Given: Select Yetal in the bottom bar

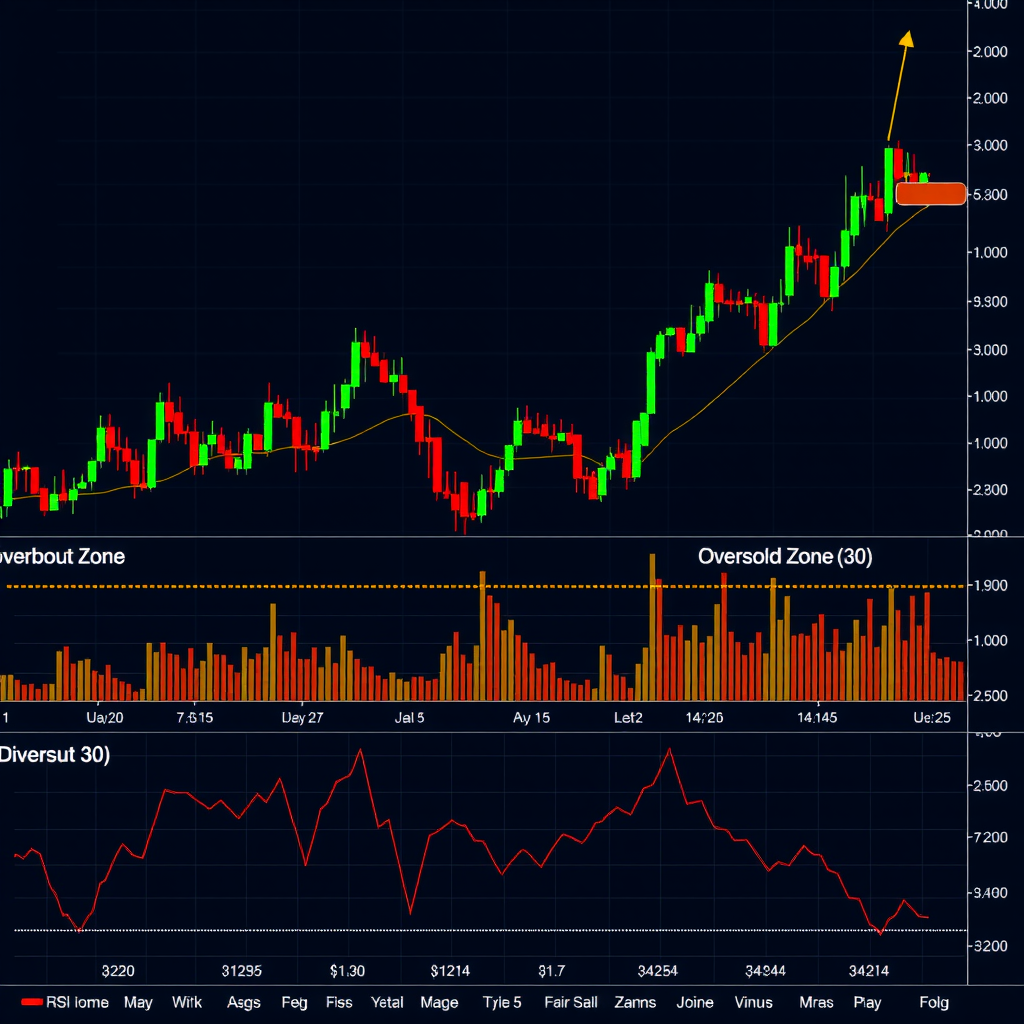Looking at the screenshot, I should tap(387, 1002).
